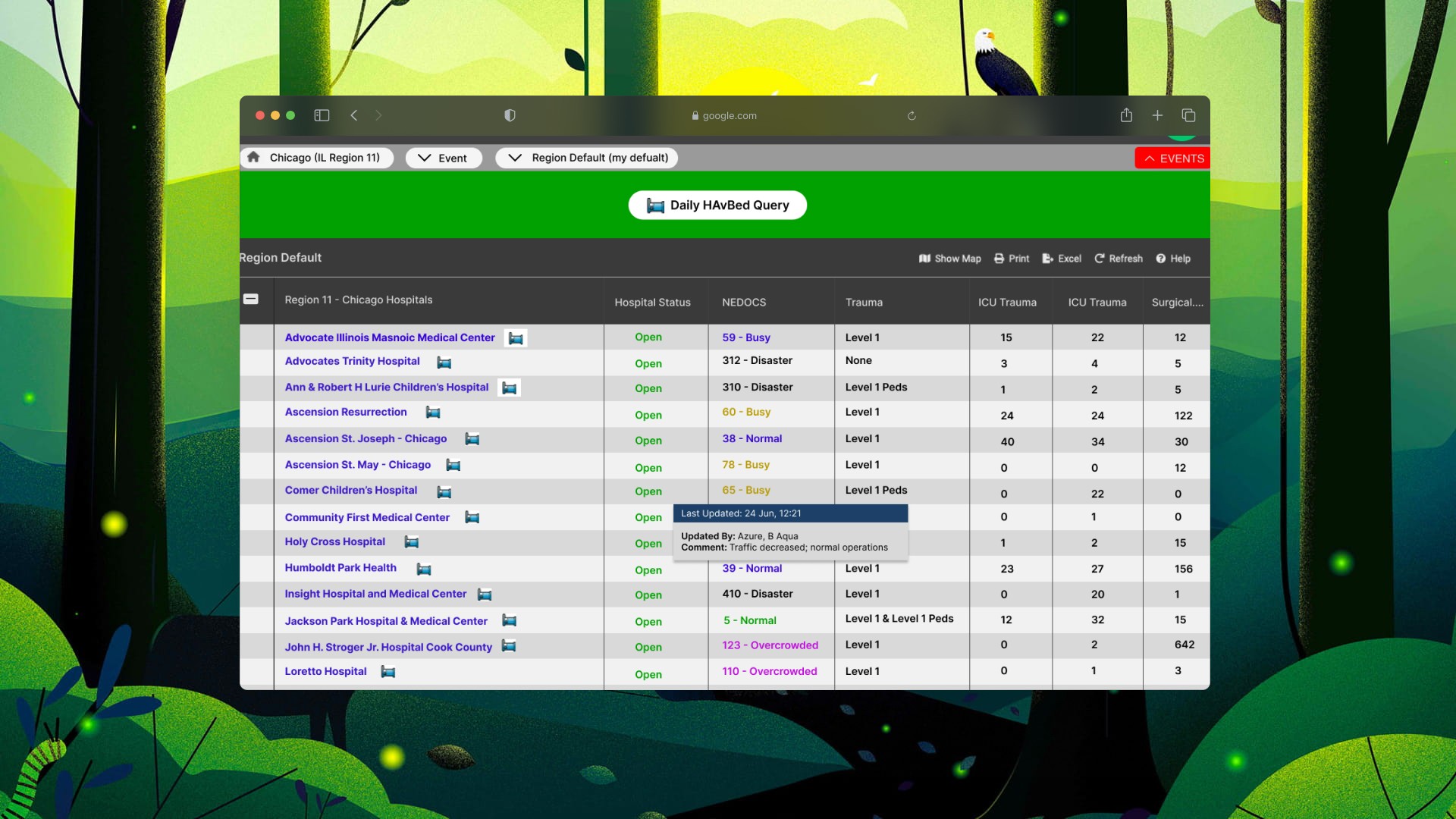Click the 110 - Overcrowded NEDOCS value
The image size is (1456, 819).
click(770, 671)
